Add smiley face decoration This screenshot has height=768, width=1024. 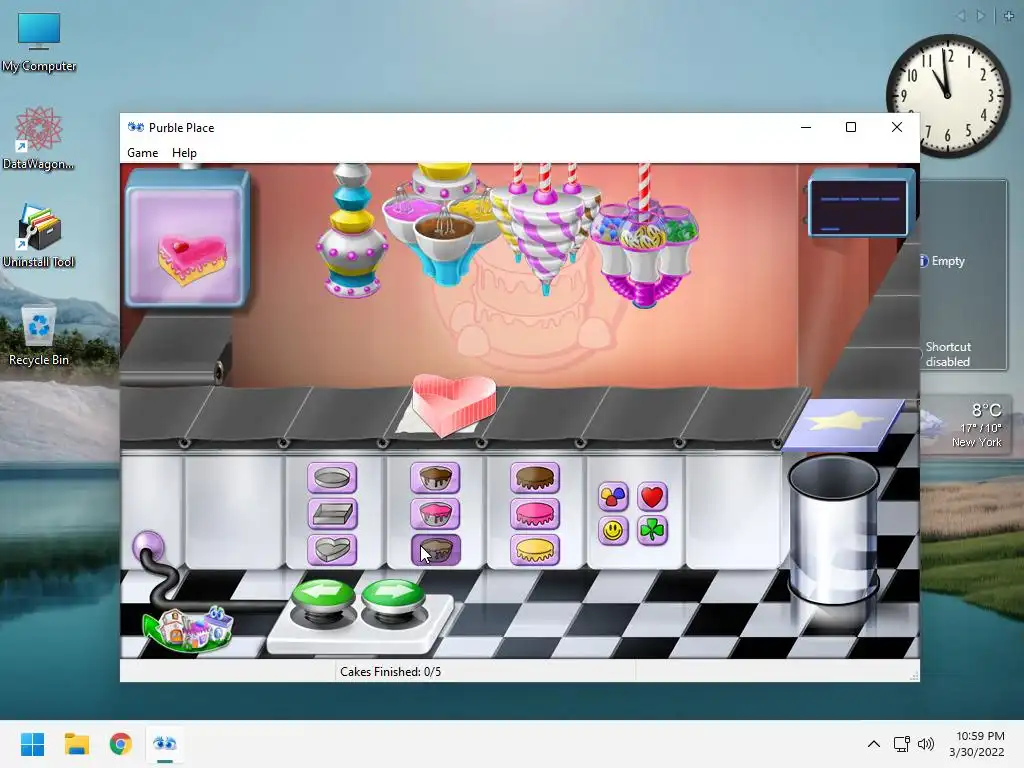(613, 530)
